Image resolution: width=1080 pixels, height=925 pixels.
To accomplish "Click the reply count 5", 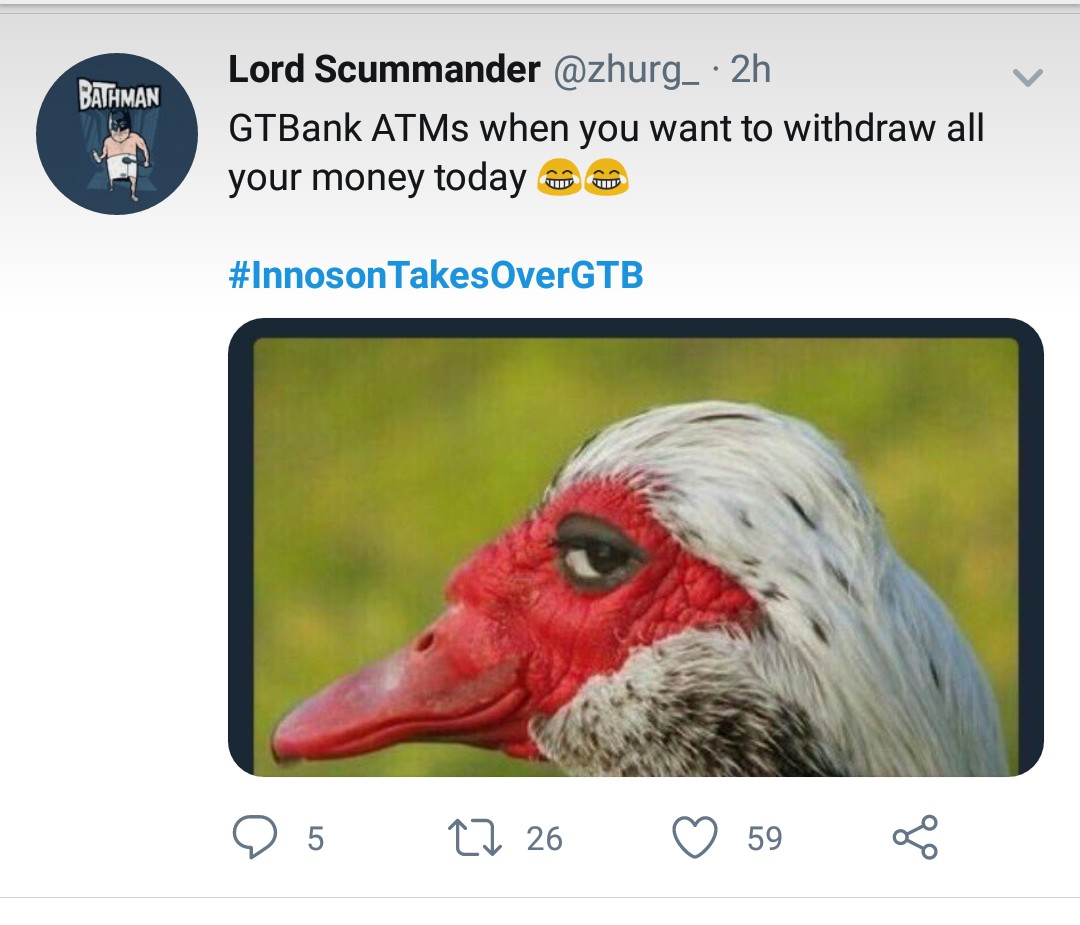I will (x=315, y=838).
